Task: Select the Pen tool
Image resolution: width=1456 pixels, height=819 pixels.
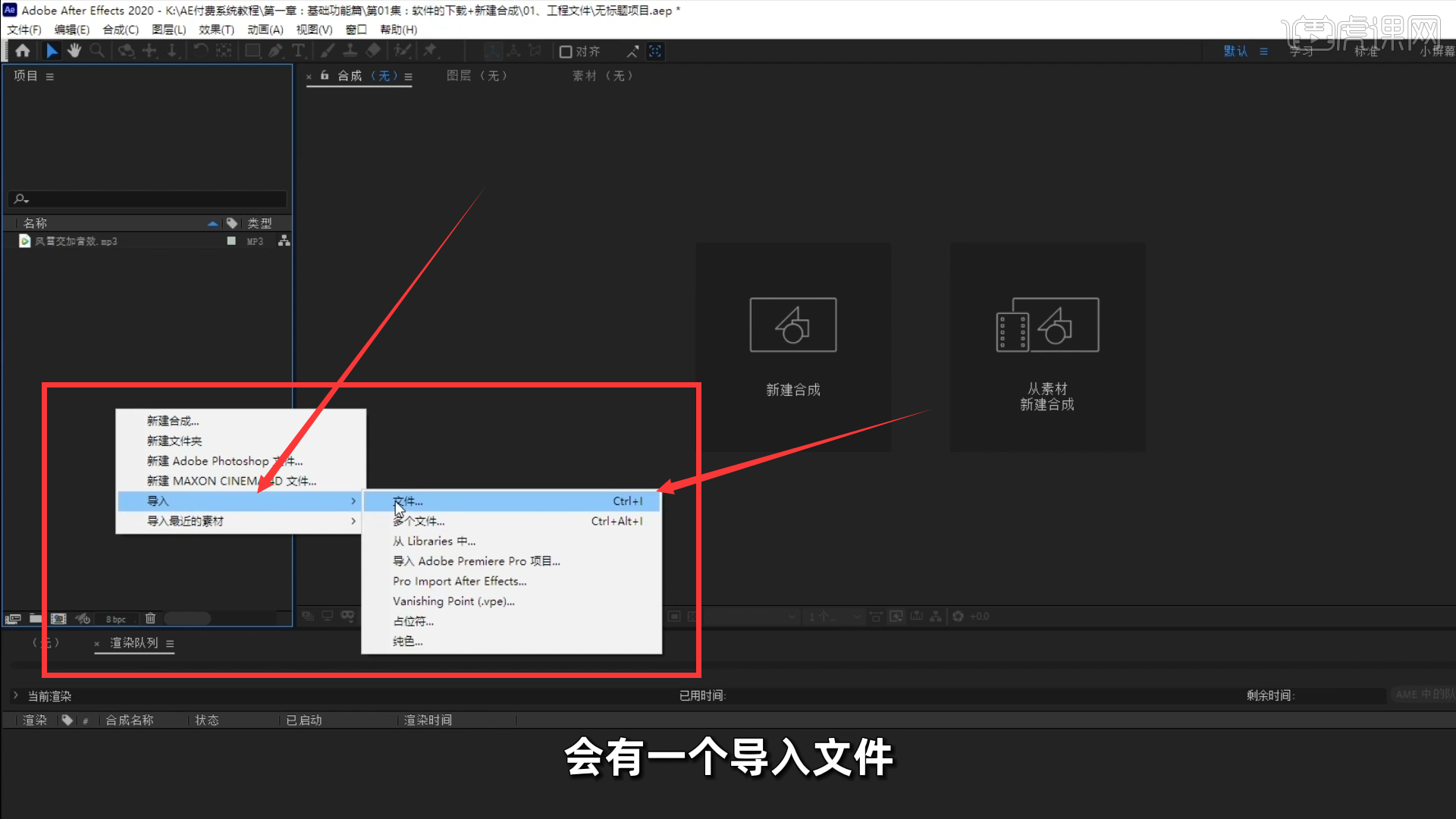Action: coord(275,51)
